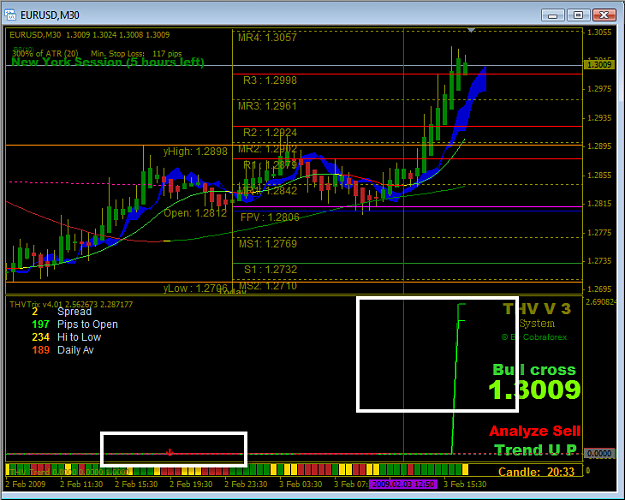Click the 'R2 : 1.2924' resistance label
This screenshot has height=500, width=625.
tap(270, 132)
